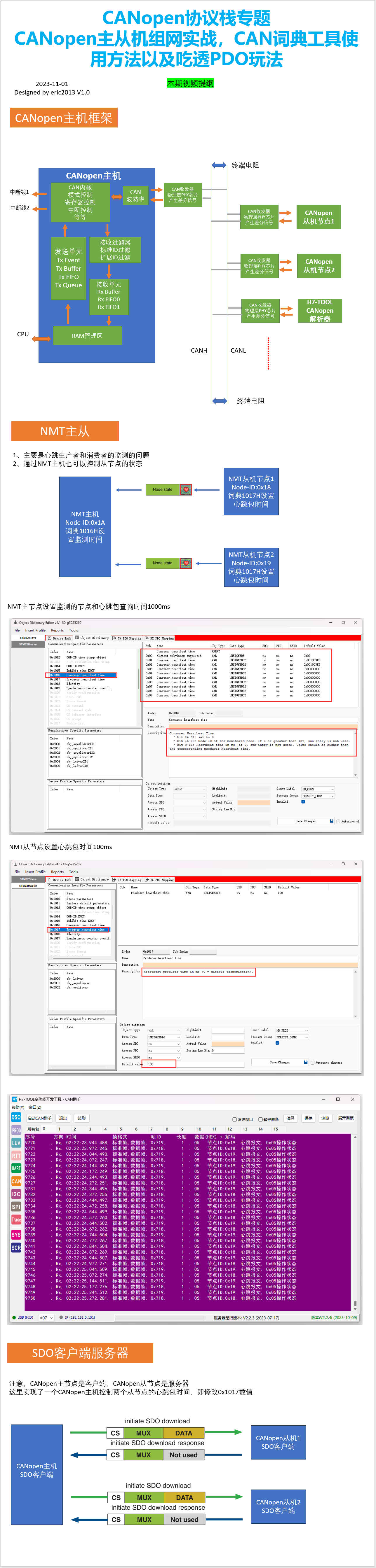Select row '0x1017 Producer heartbeat time' in 0x1017 editor
The image size is (376, 1568).
tap(79, 930)
